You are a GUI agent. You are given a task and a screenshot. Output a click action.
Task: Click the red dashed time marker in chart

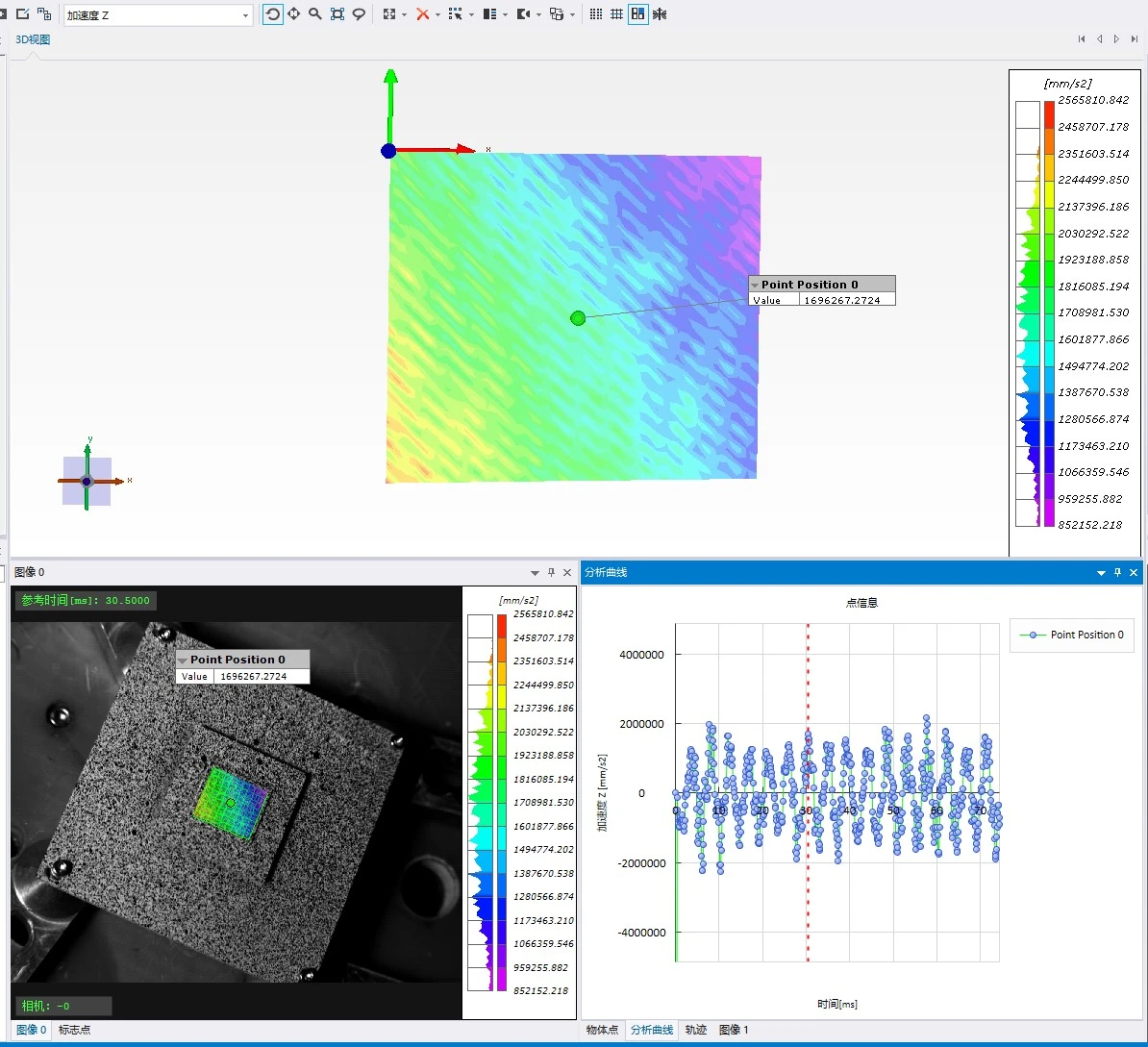808,792
